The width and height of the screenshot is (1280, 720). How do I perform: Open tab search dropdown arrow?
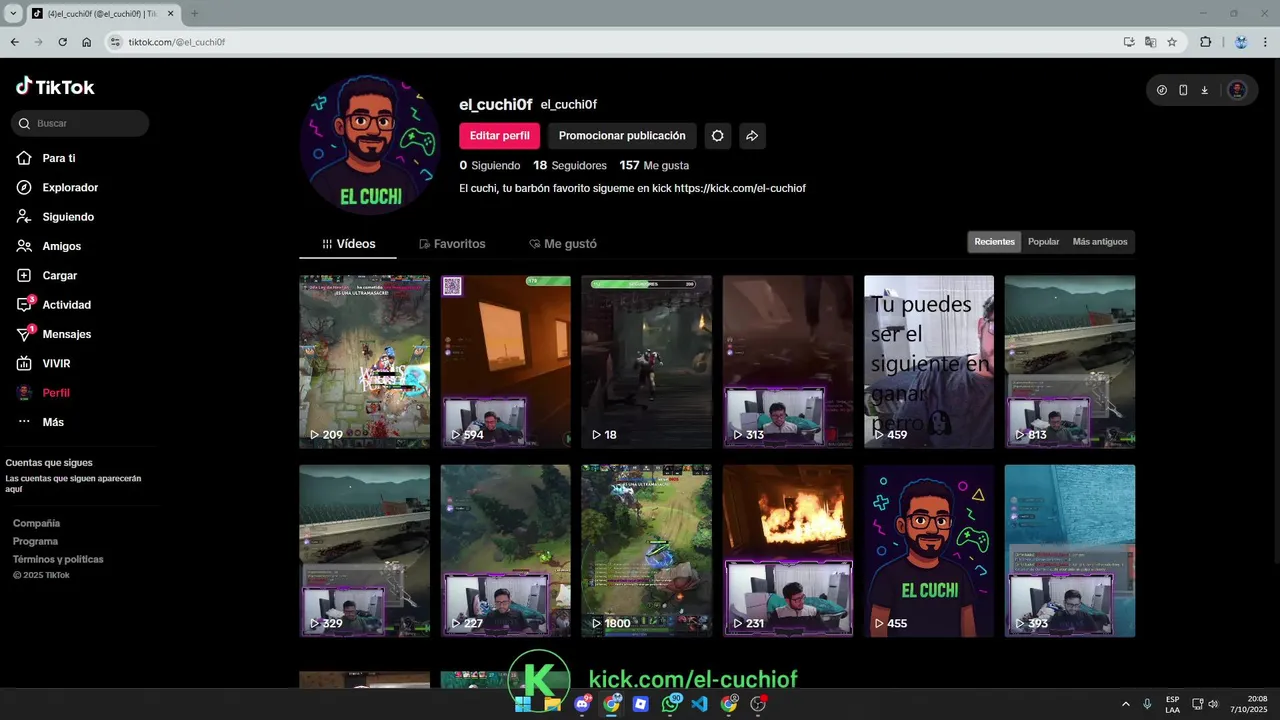13,13
